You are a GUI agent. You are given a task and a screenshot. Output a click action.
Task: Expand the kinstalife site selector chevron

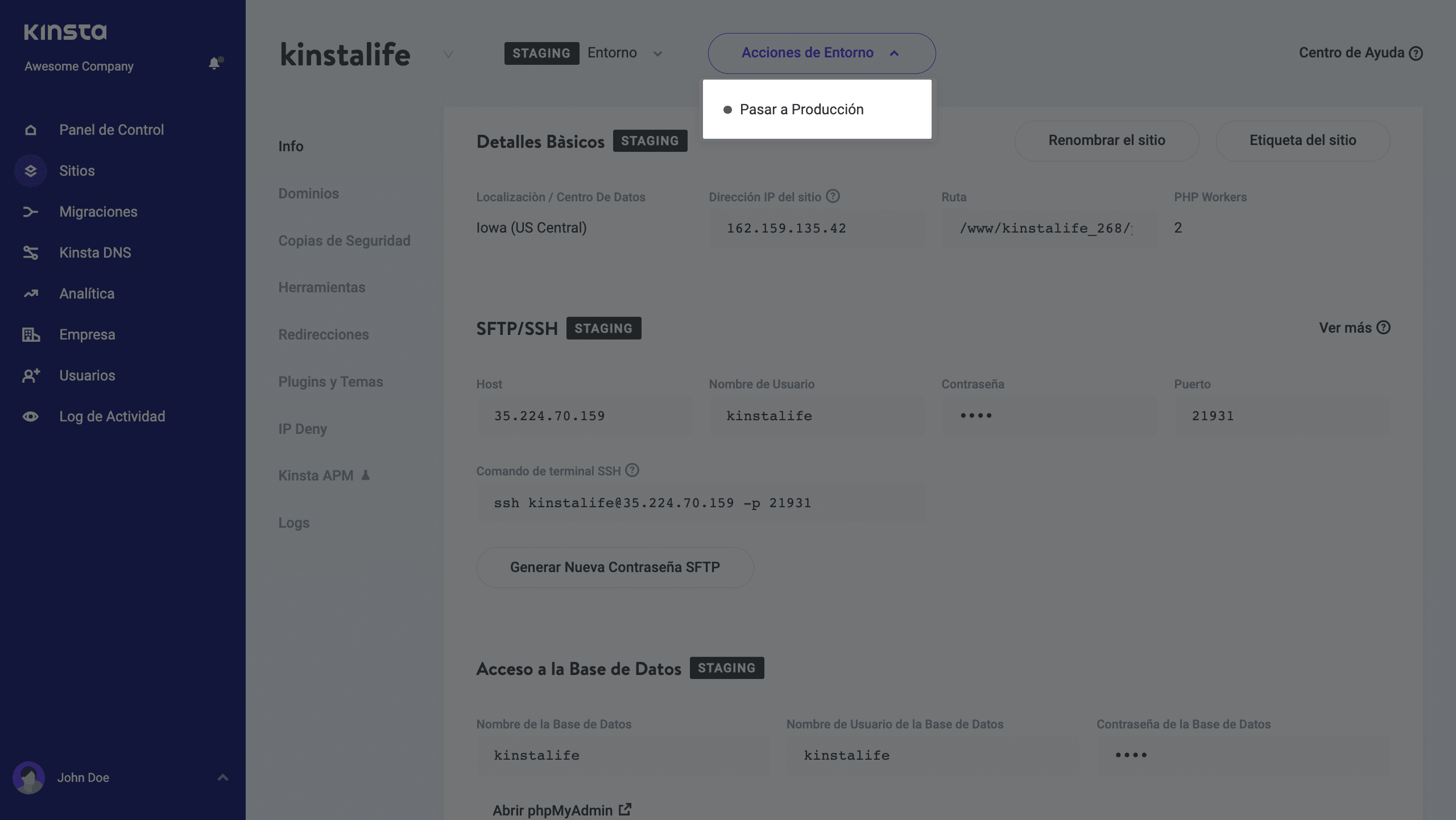[x=448, y=55]
